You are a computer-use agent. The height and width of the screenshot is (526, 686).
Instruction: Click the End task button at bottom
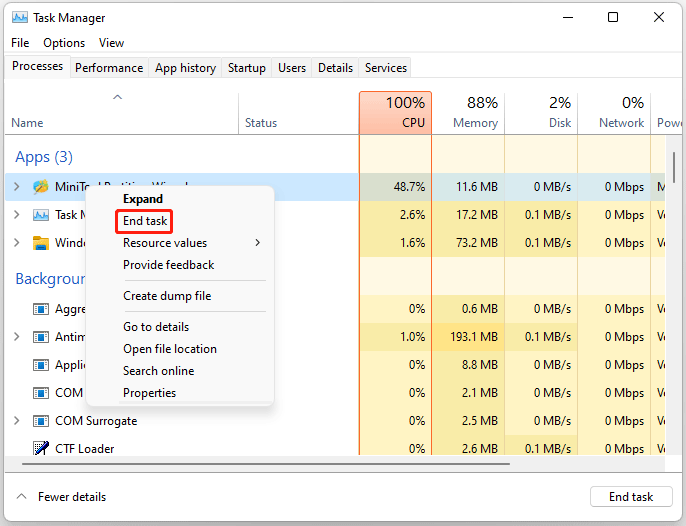631,497
